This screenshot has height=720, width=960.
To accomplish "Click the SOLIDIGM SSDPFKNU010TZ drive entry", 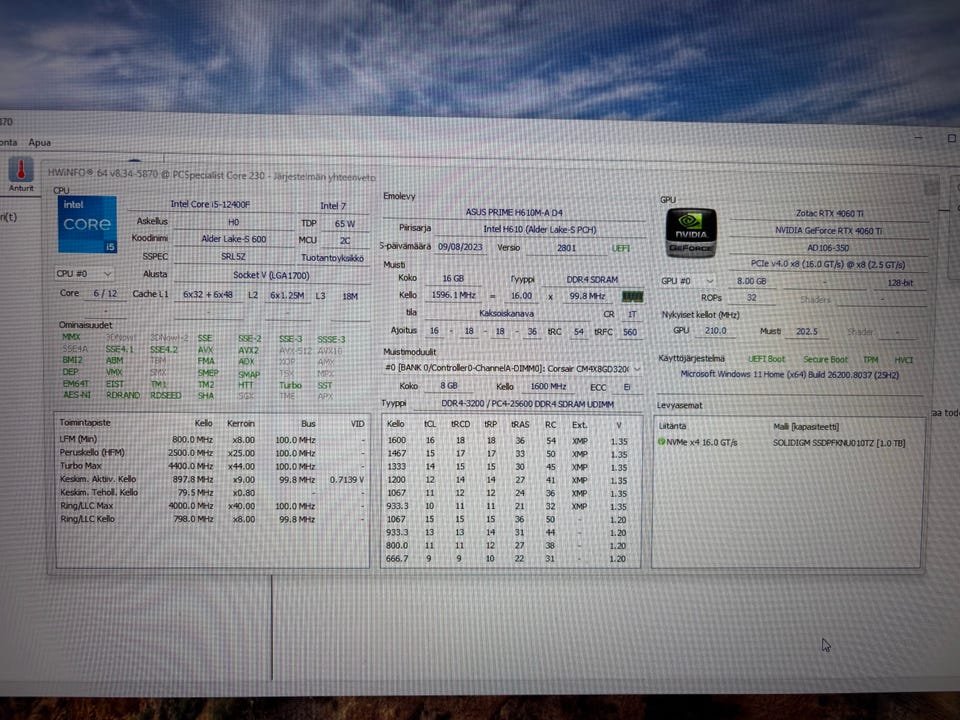I will click(839, 443).
